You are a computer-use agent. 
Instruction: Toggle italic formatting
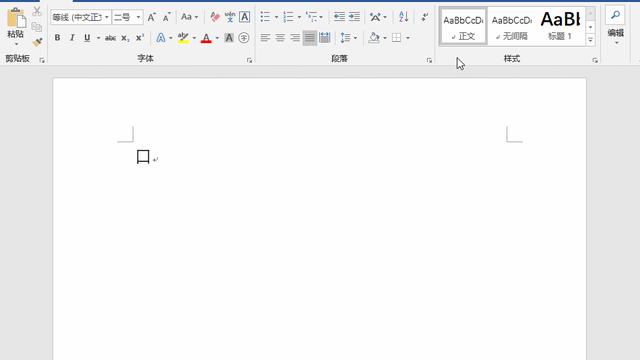[72, 38]
